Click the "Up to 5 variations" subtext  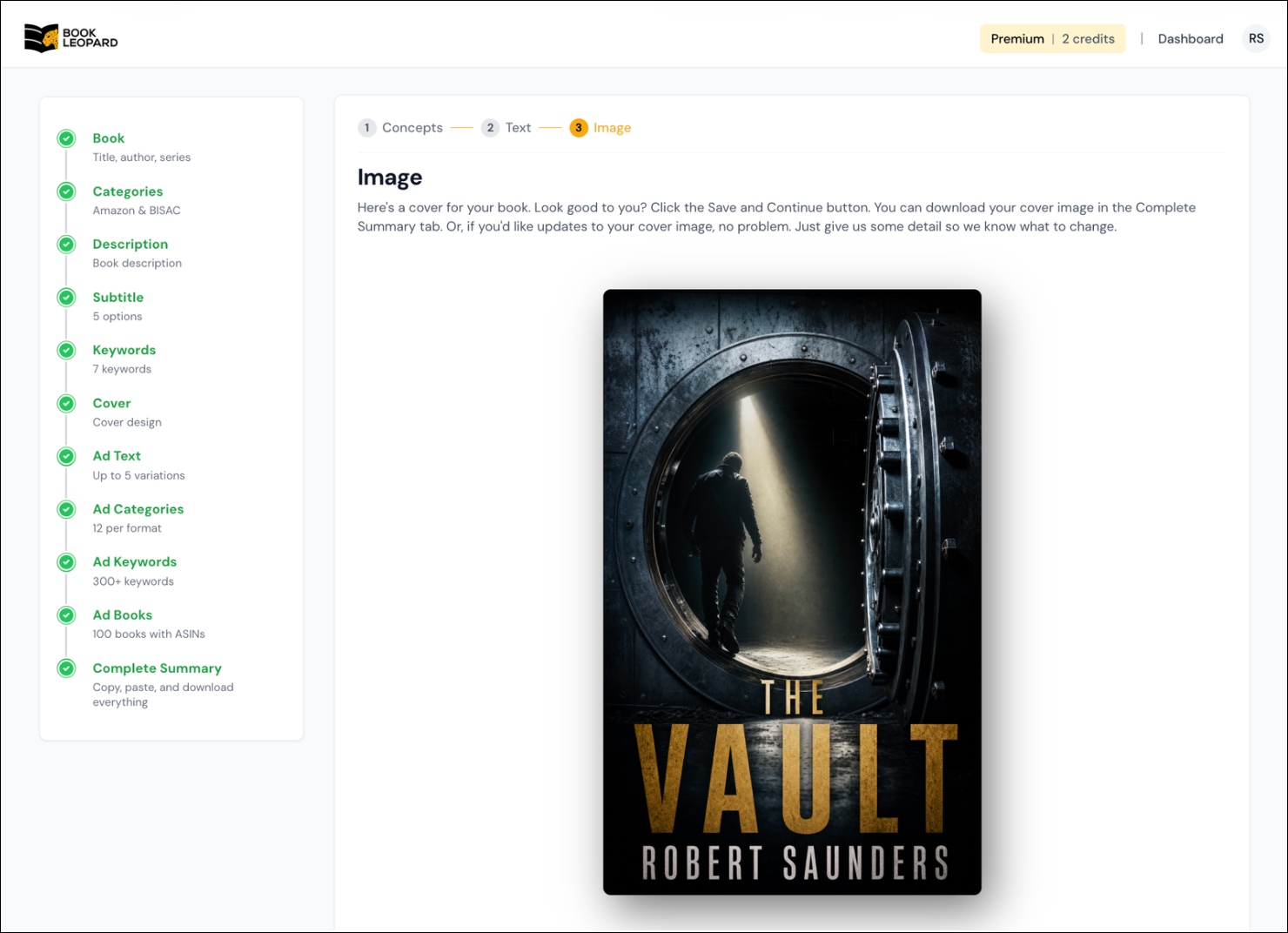[x=139, y=475]
